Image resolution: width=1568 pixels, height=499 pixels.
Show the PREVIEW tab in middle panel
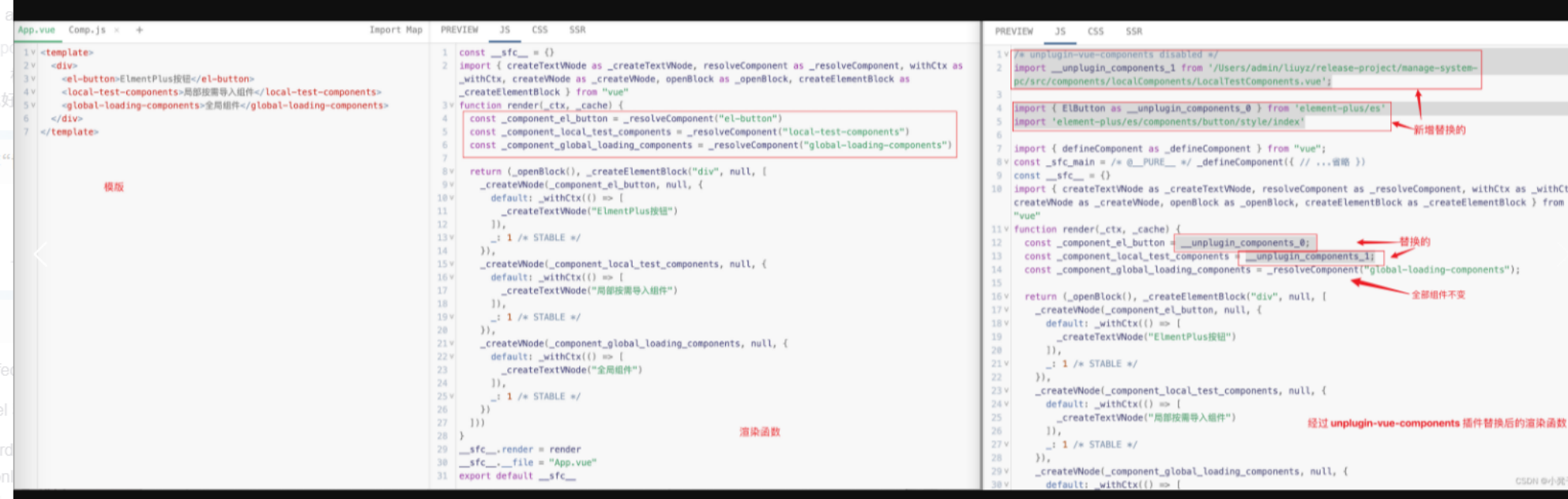tap(459, 30)
